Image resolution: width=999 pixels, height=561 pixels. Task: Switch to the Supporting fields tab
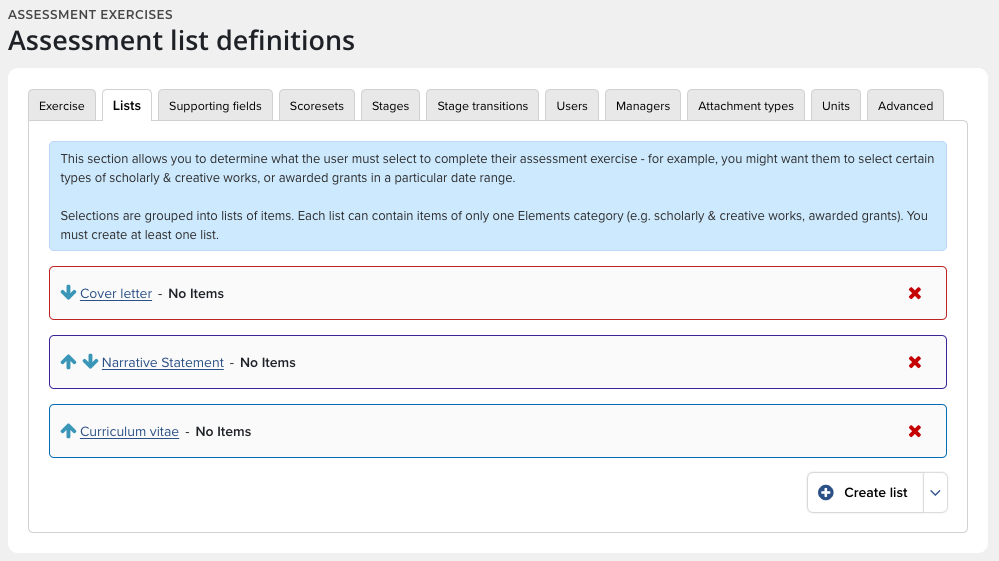click(215, 106)
